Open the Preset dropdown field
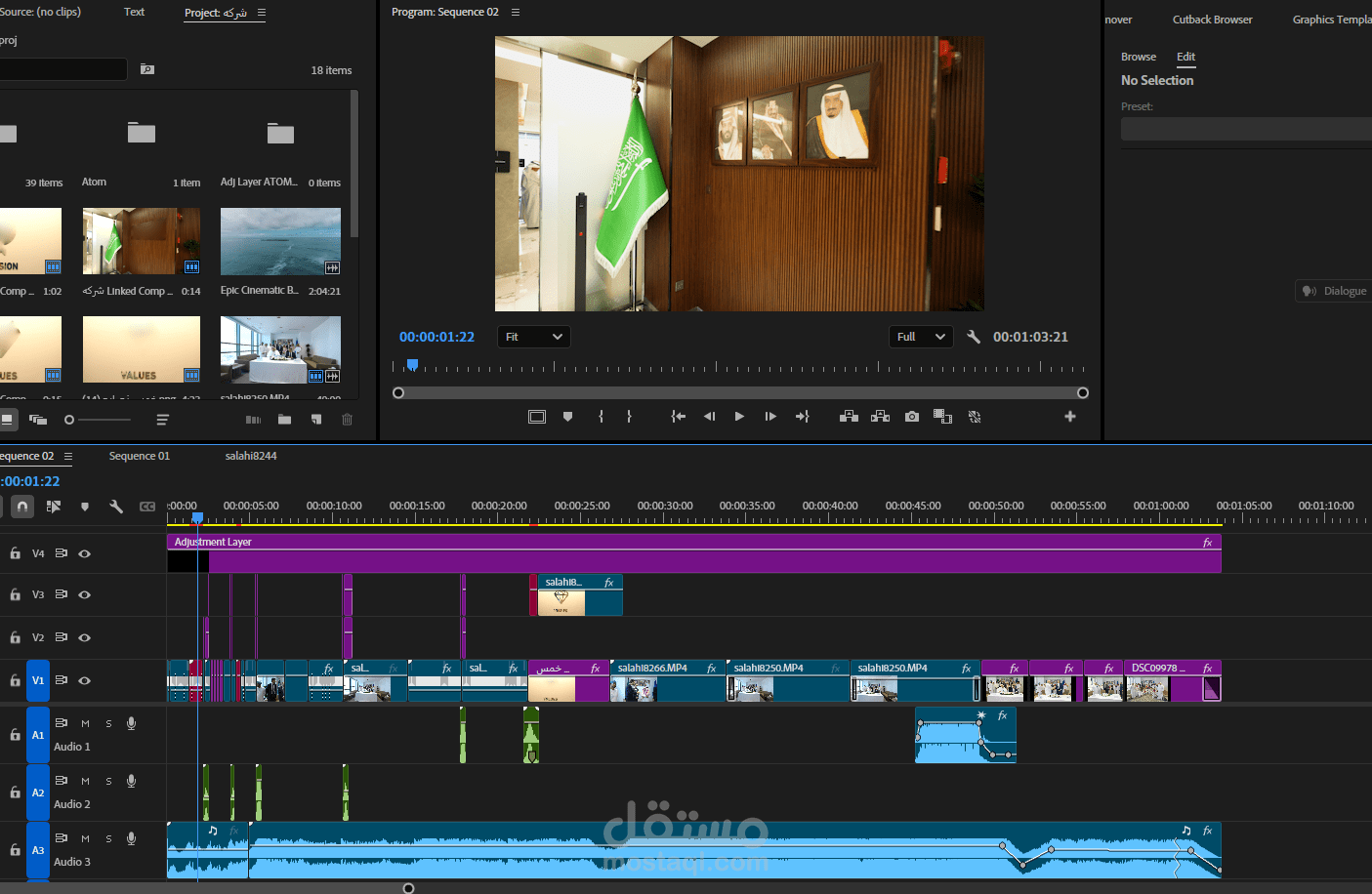Viewport: 1372px width, 894px height. [x=1246, y=130]
